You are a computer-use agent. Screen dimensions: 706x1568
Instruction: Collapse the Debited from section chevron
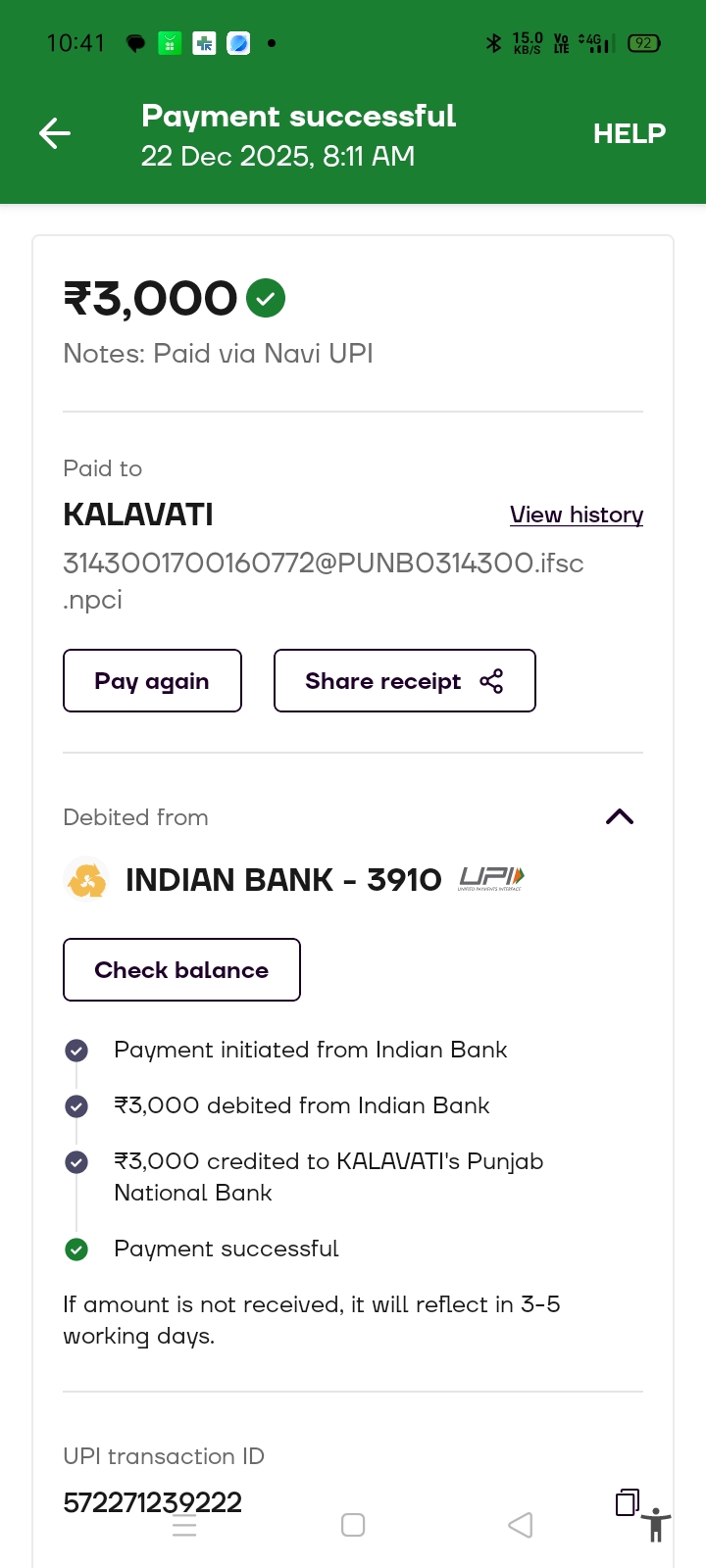click(x=620, y=816)
